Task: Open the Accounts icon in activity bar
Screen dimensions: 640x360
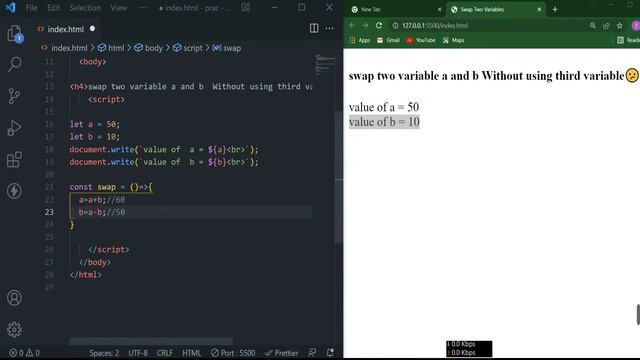Action: coord(14,298)
